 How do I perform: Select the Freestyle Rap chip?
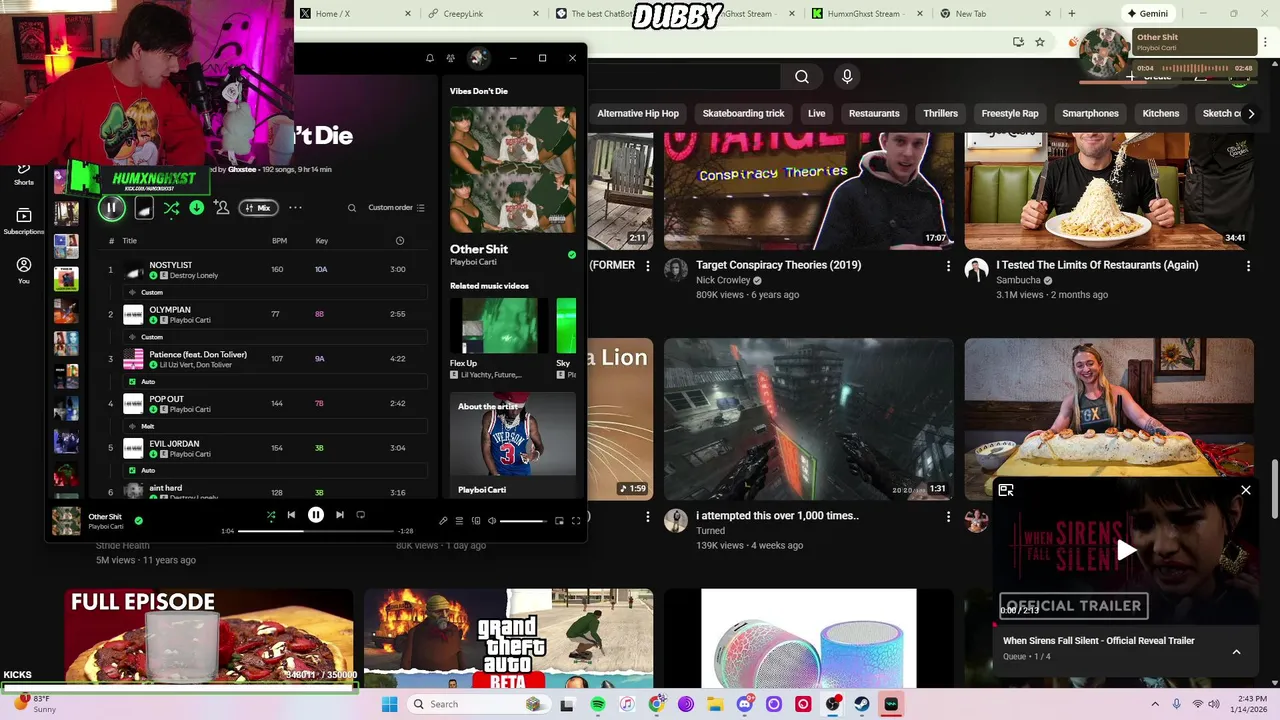[x=1010, y=113]
